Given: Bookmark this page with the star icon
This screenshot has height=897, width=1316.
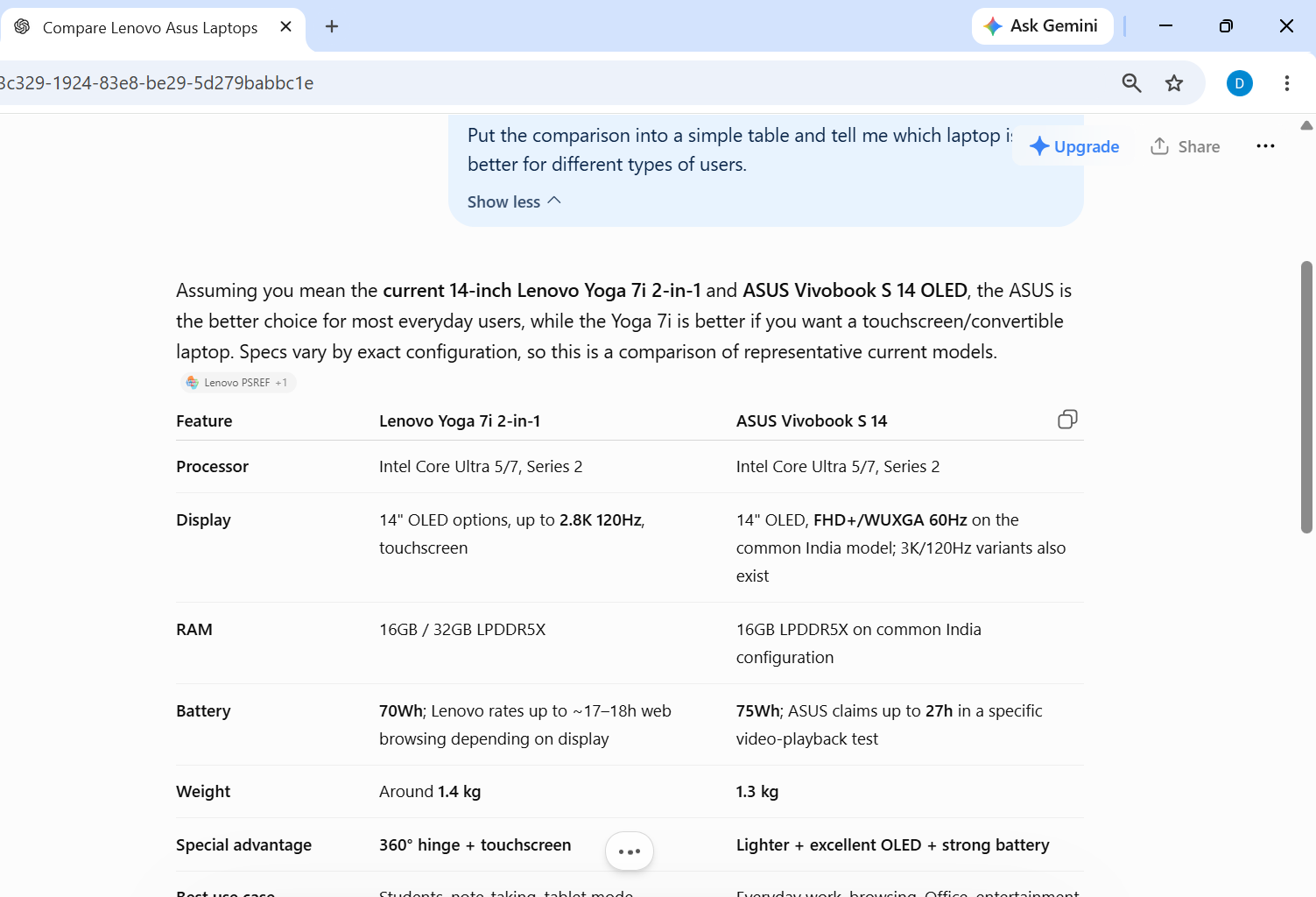Looking at the screenshot, I should tap(1174, 83).
